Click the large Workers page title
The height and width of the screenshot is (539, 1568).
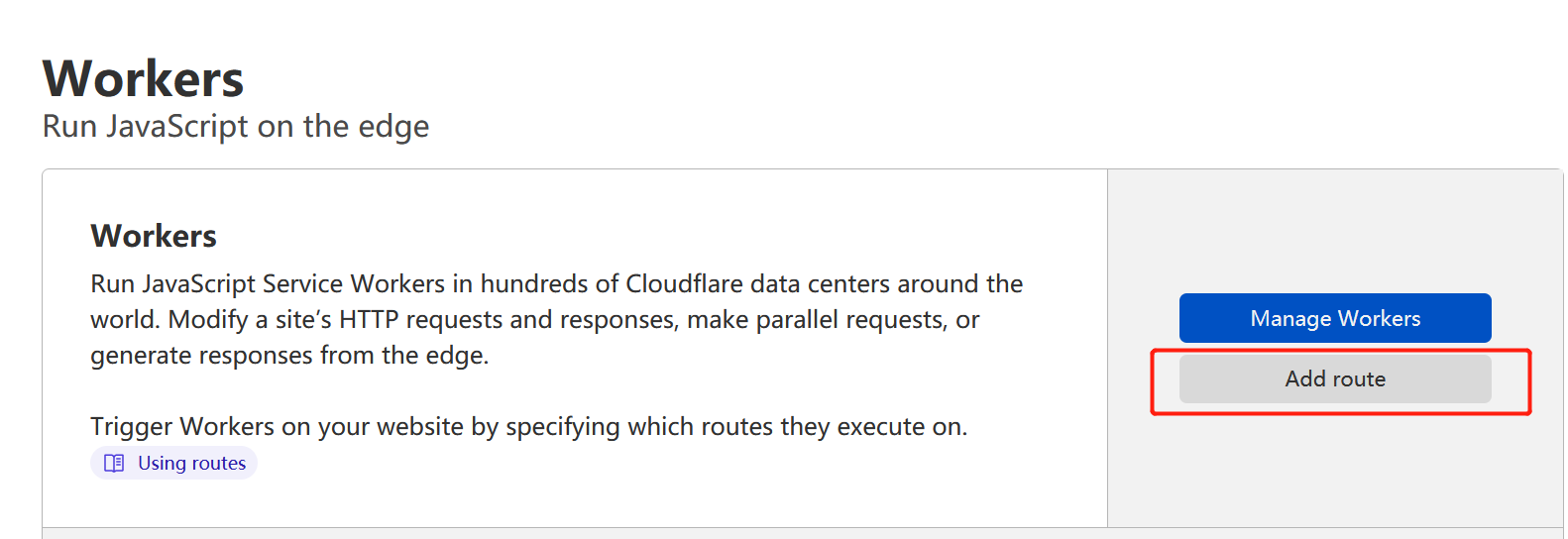click(143, 79)
